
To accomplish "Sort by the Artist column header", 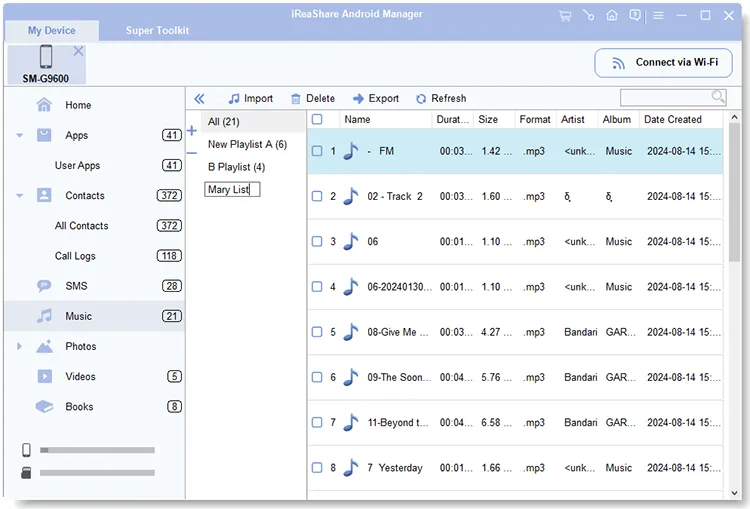I will (577, 119).
